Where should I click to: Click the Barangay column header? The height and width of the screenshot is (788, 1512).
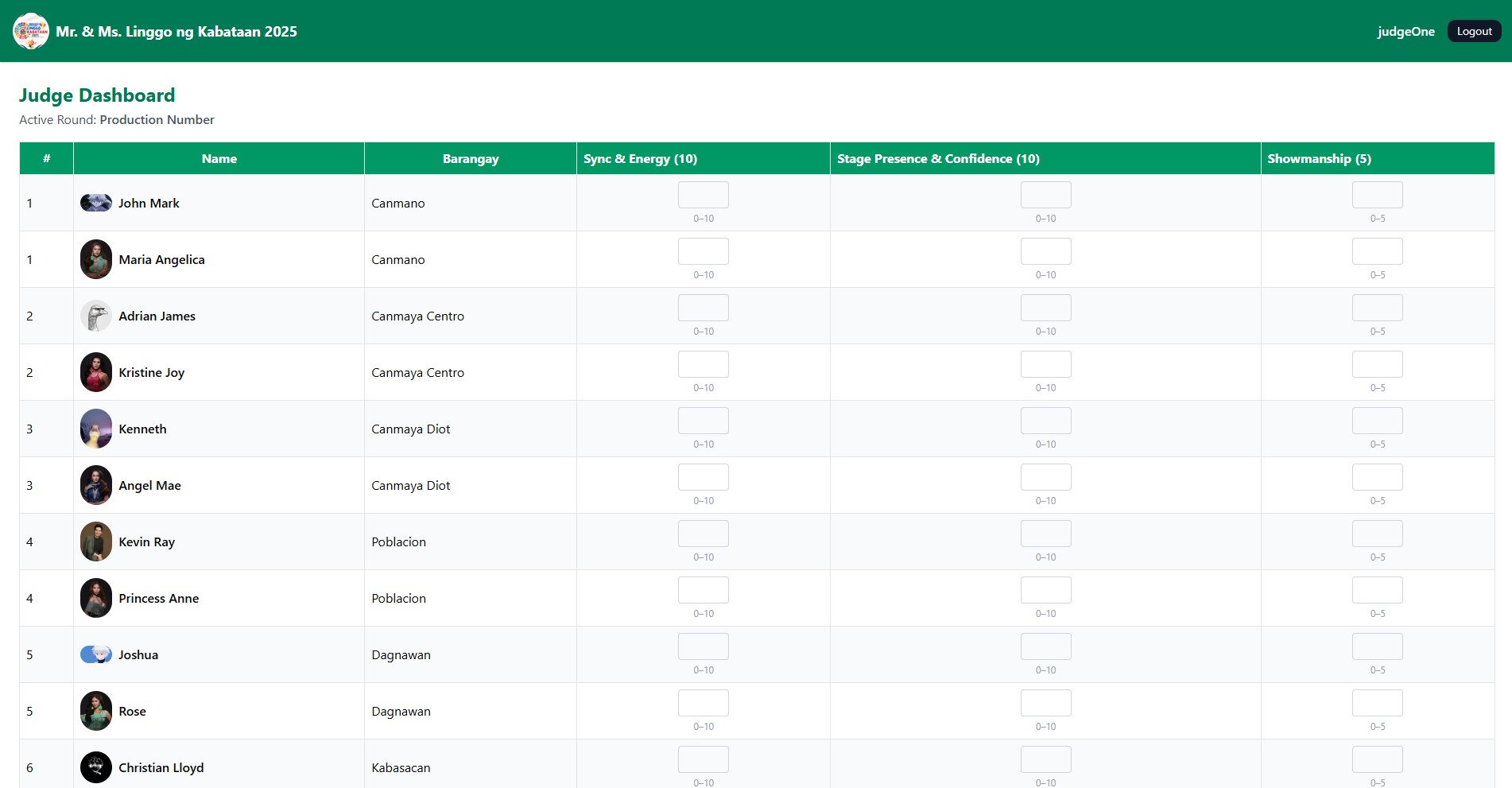(471, 159)
